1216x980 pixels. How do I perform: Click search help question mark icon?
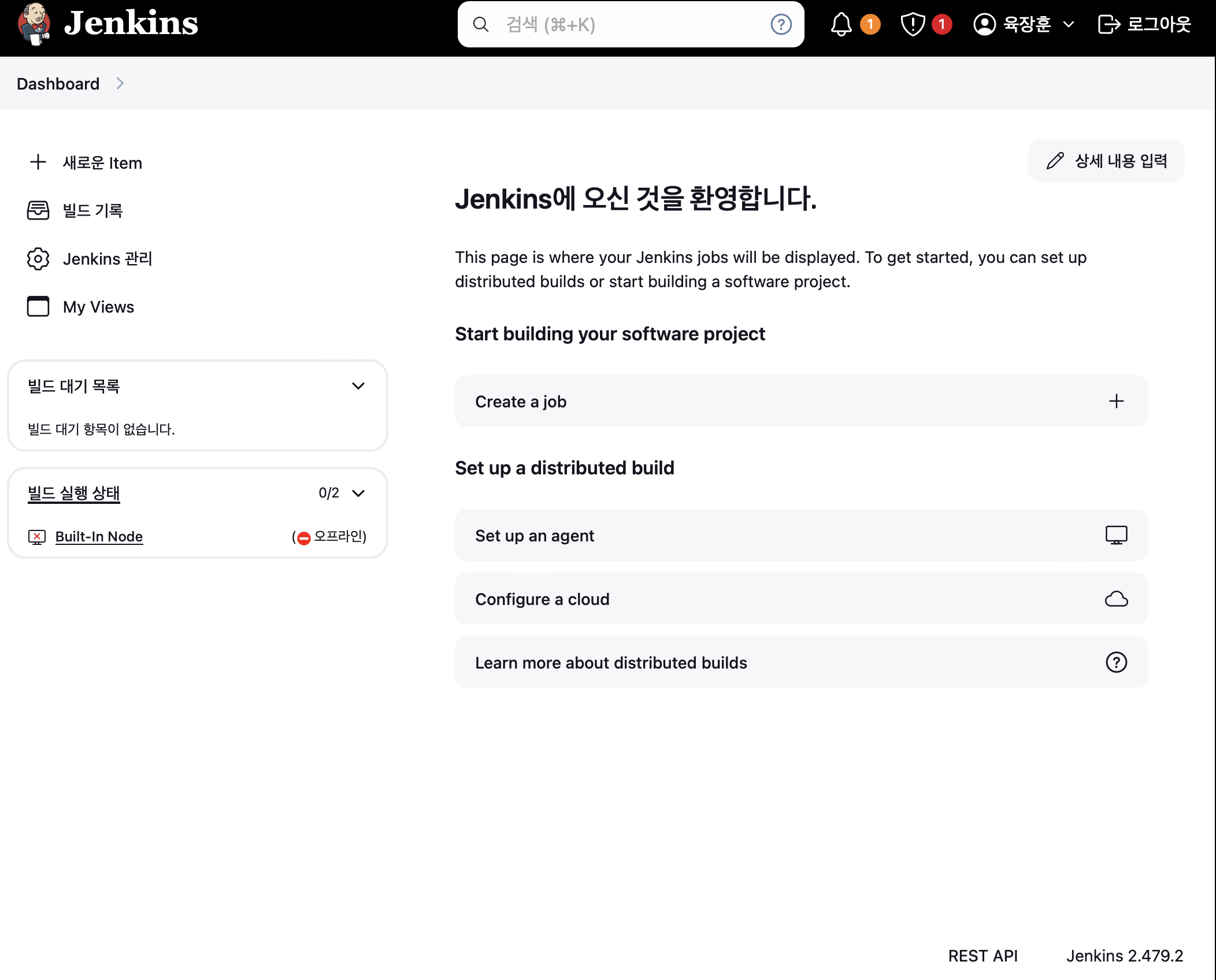pyautogui.click(x=781, y=24)
